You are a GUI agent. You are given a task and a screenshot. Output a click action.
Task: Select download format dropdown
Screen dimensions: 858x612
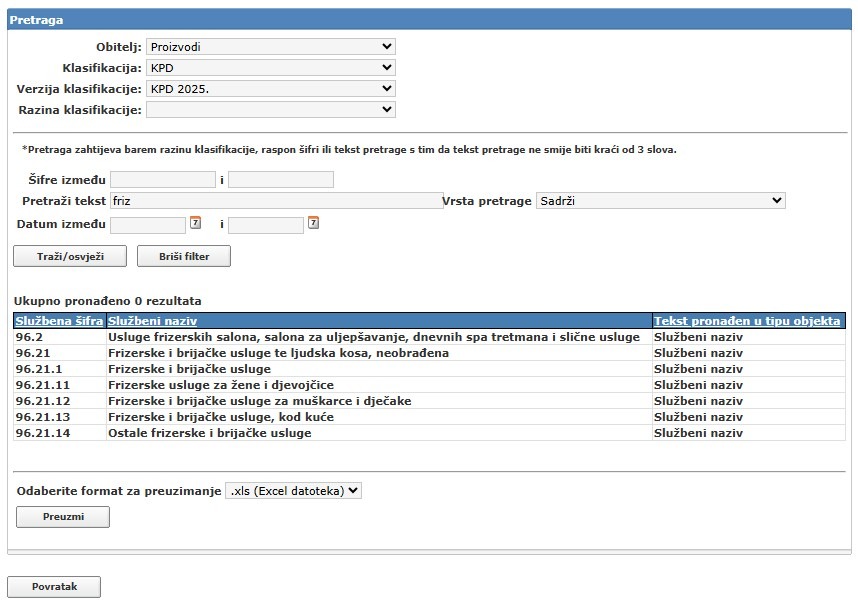(x=293, y=491)
